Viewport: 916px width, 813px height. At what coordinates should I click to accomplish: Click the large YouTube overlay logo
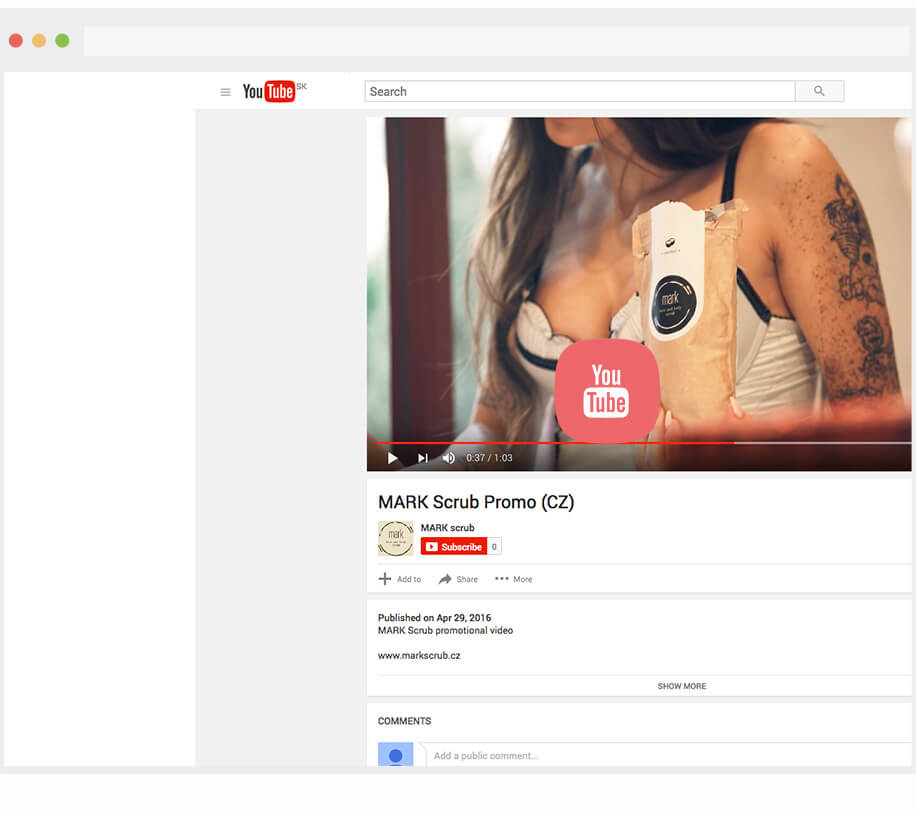pos(607,391)
